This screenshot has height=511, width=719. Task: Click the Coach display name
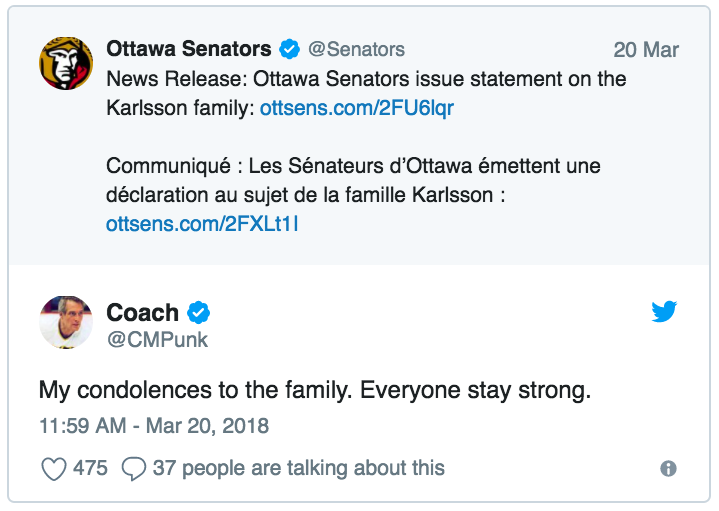click(142, 313)
